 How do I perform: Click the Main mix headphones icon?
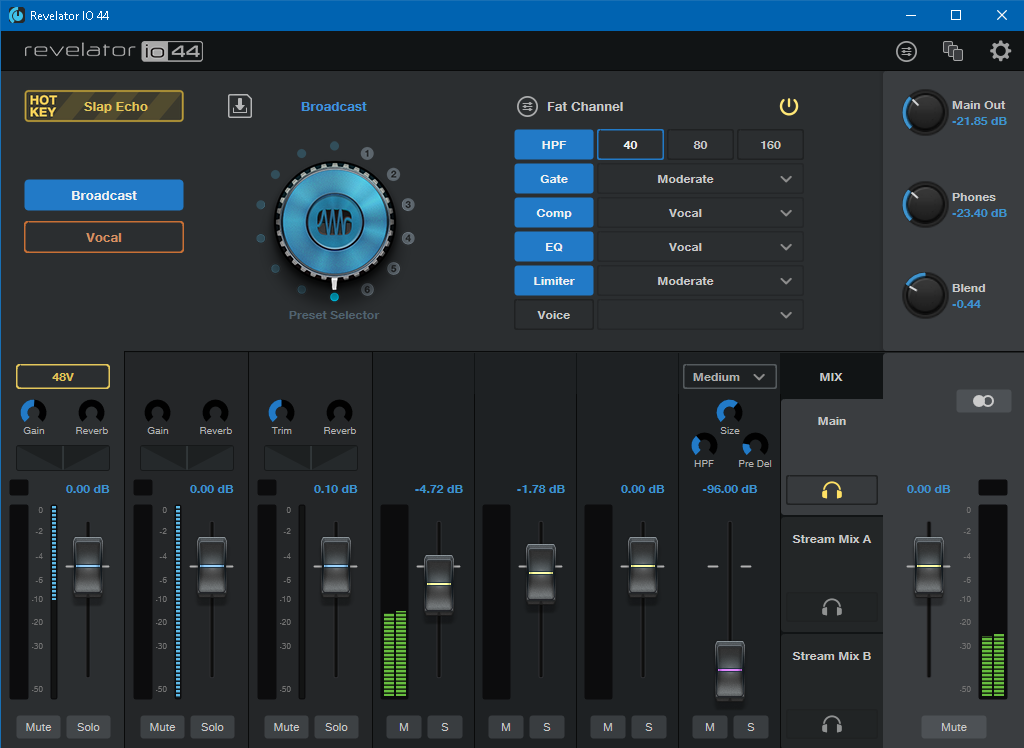pos(831,490)
